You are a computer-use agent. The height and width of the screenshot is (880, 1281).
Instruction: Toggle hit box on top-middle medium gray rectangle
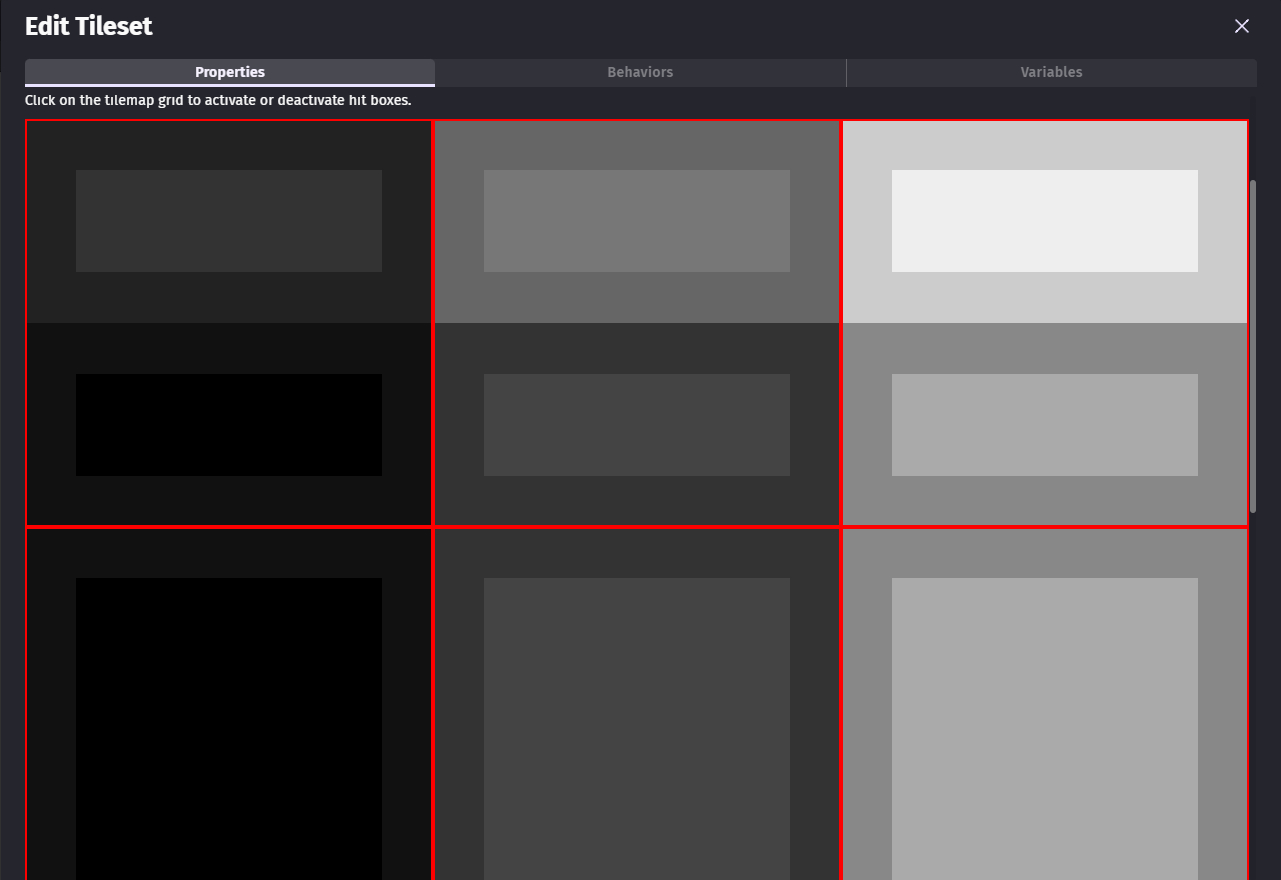637,221
